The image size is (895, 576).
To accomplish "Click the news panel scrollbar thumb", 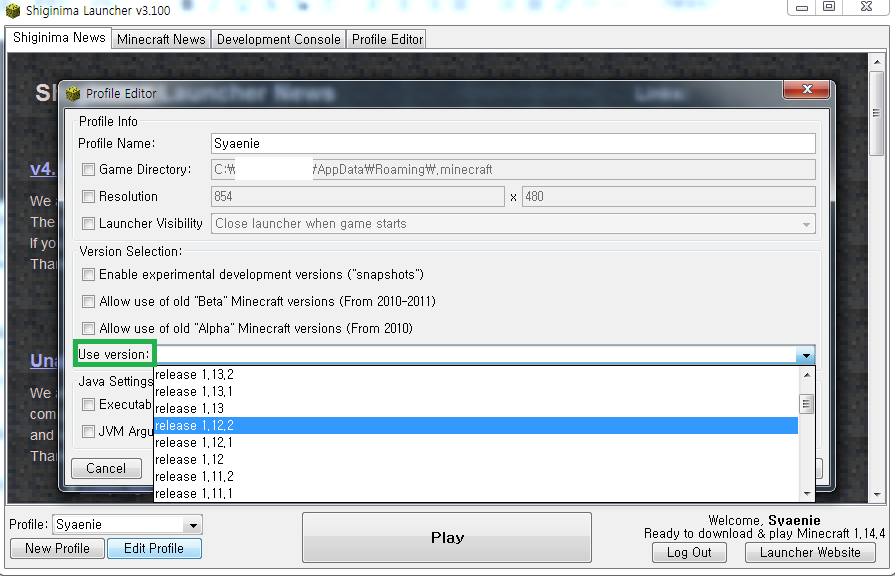I will coord(876,113).
